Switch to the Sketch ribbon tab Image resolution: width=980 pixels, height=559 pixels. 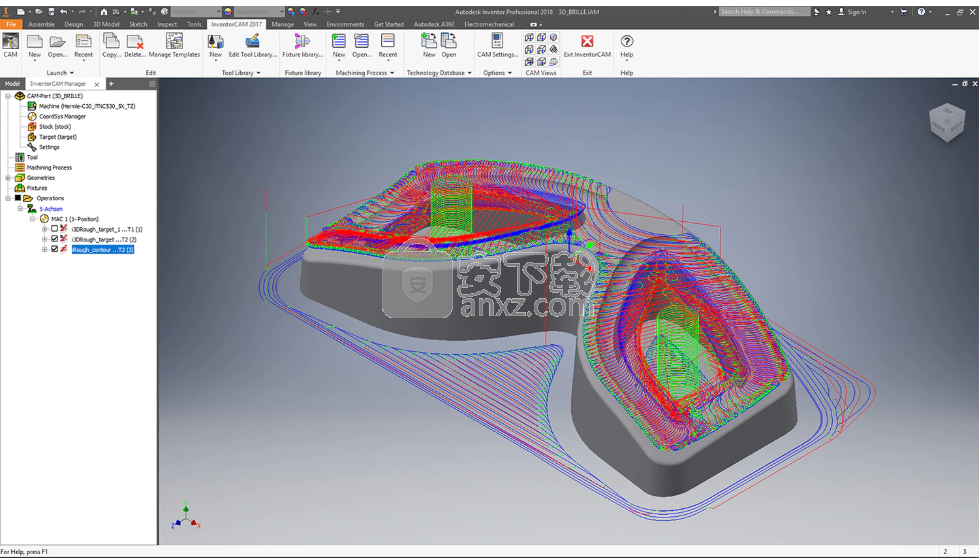pos(138,24)
